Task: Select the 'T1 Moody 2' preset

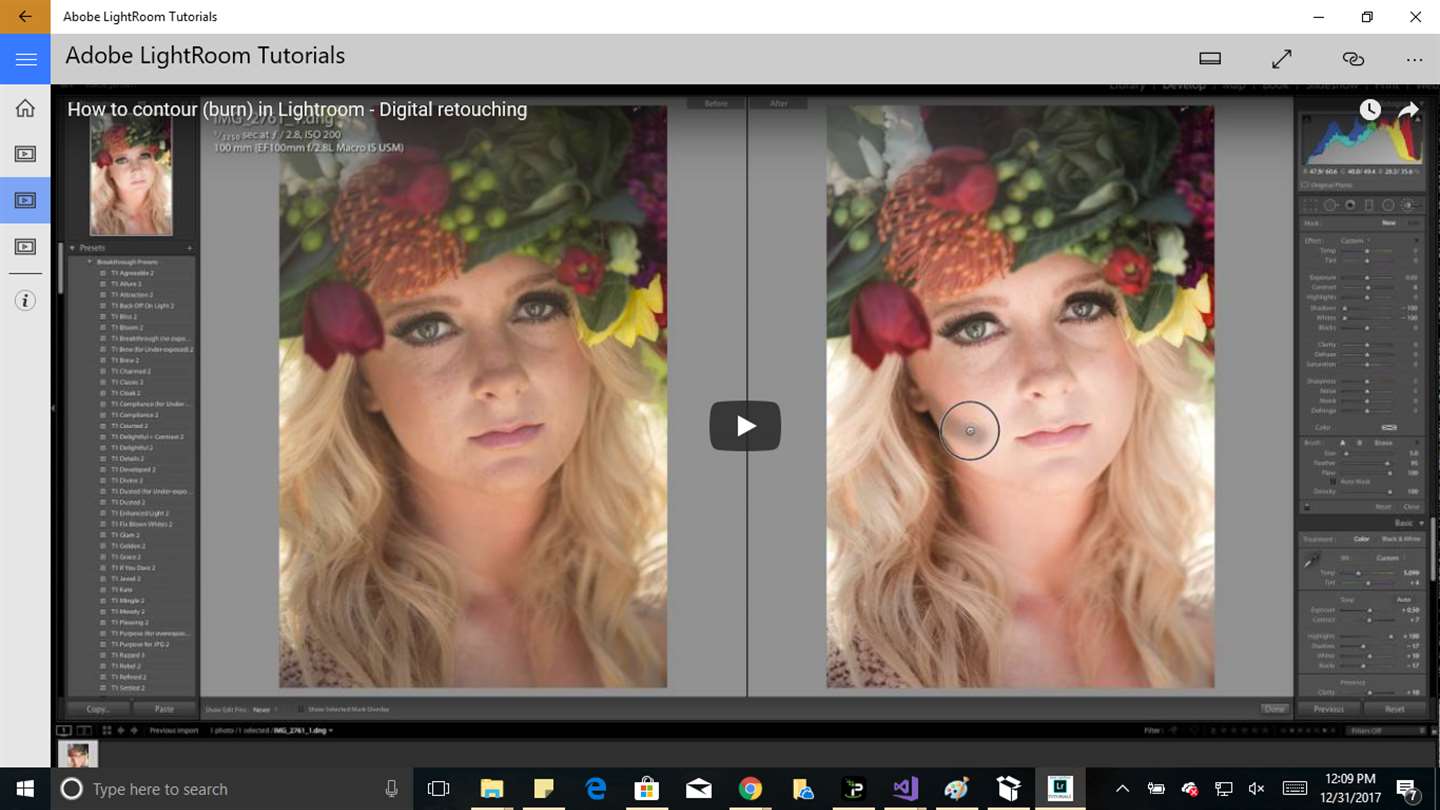Action: [x=127, y=612]
